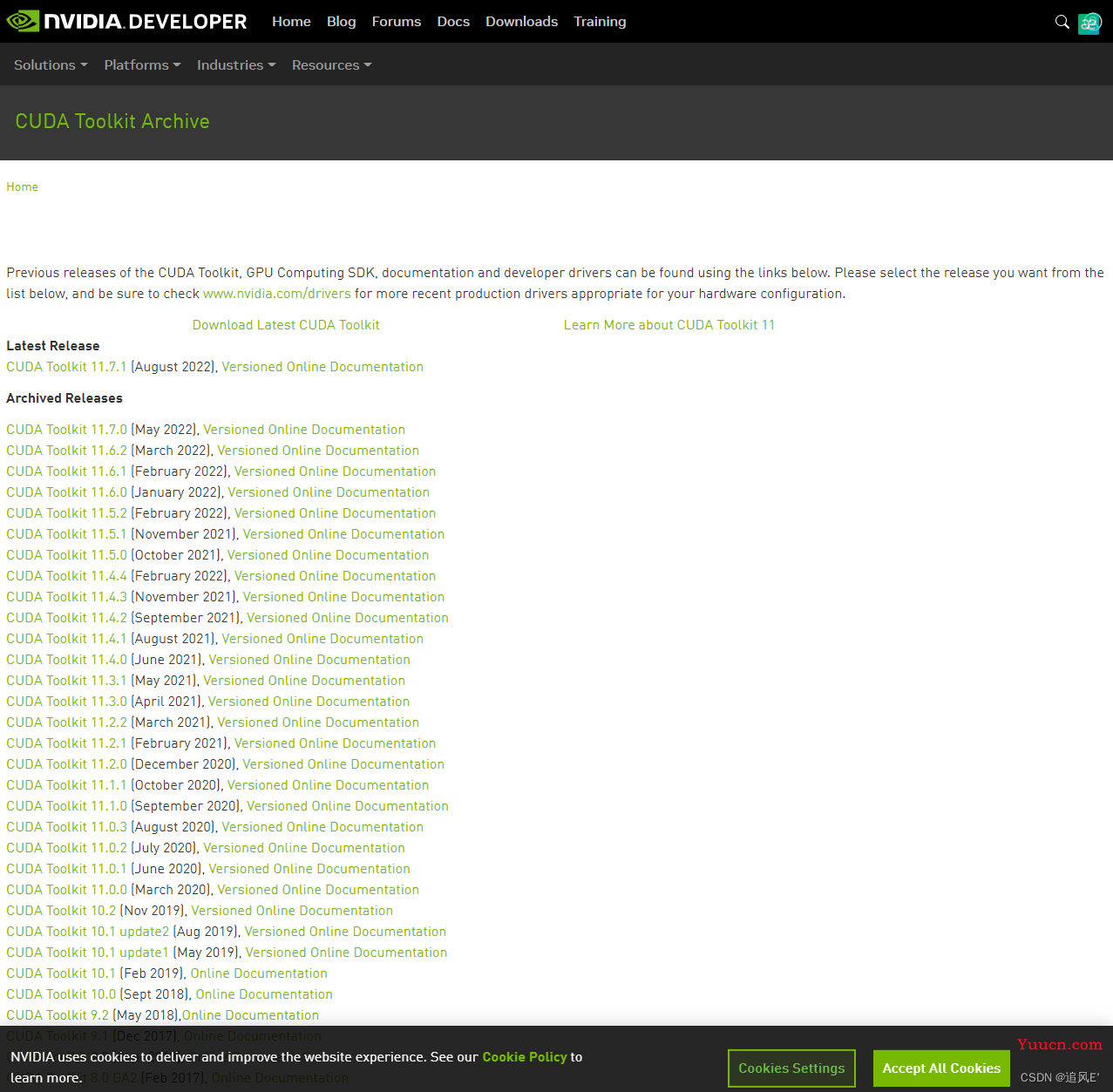The width and height of the screenshot is (1113, 1092).
Task: Open the user account avatar icon
Action: (x=1089, y=23)
